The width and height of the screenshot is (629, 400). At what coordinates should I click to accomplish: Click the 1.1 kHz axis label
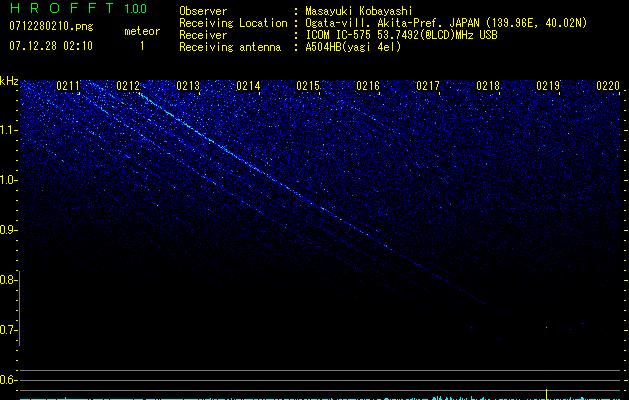click(8, 130)
